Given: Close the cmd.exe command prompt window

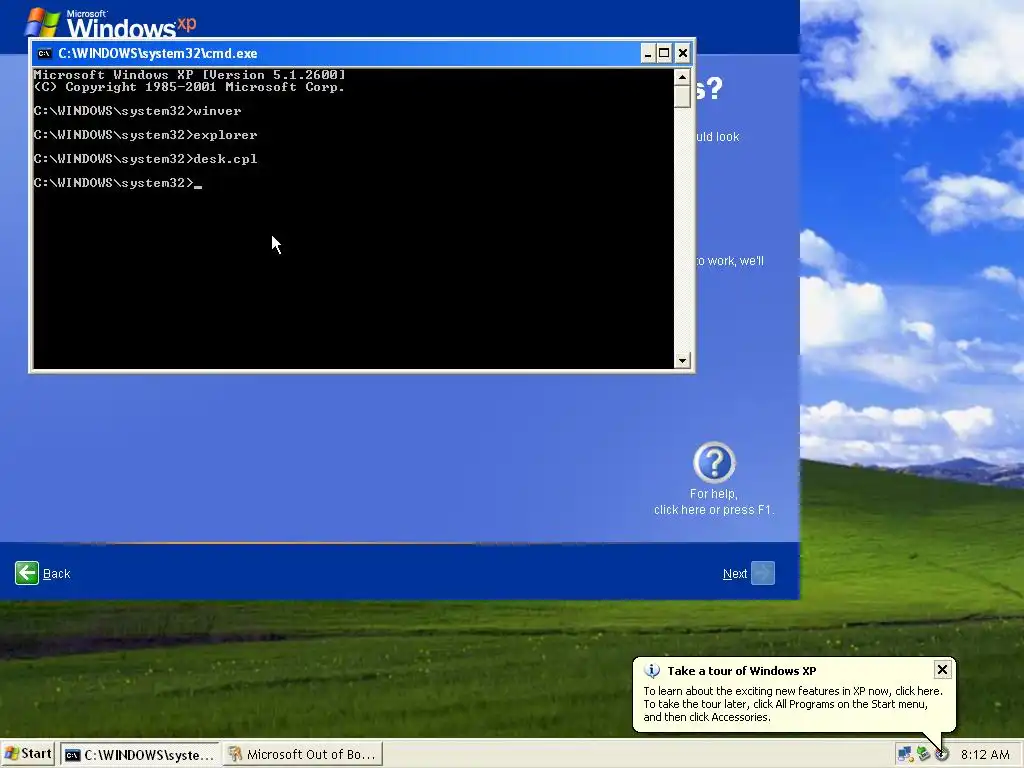Looking at the screenshot, I should point(682,54).
